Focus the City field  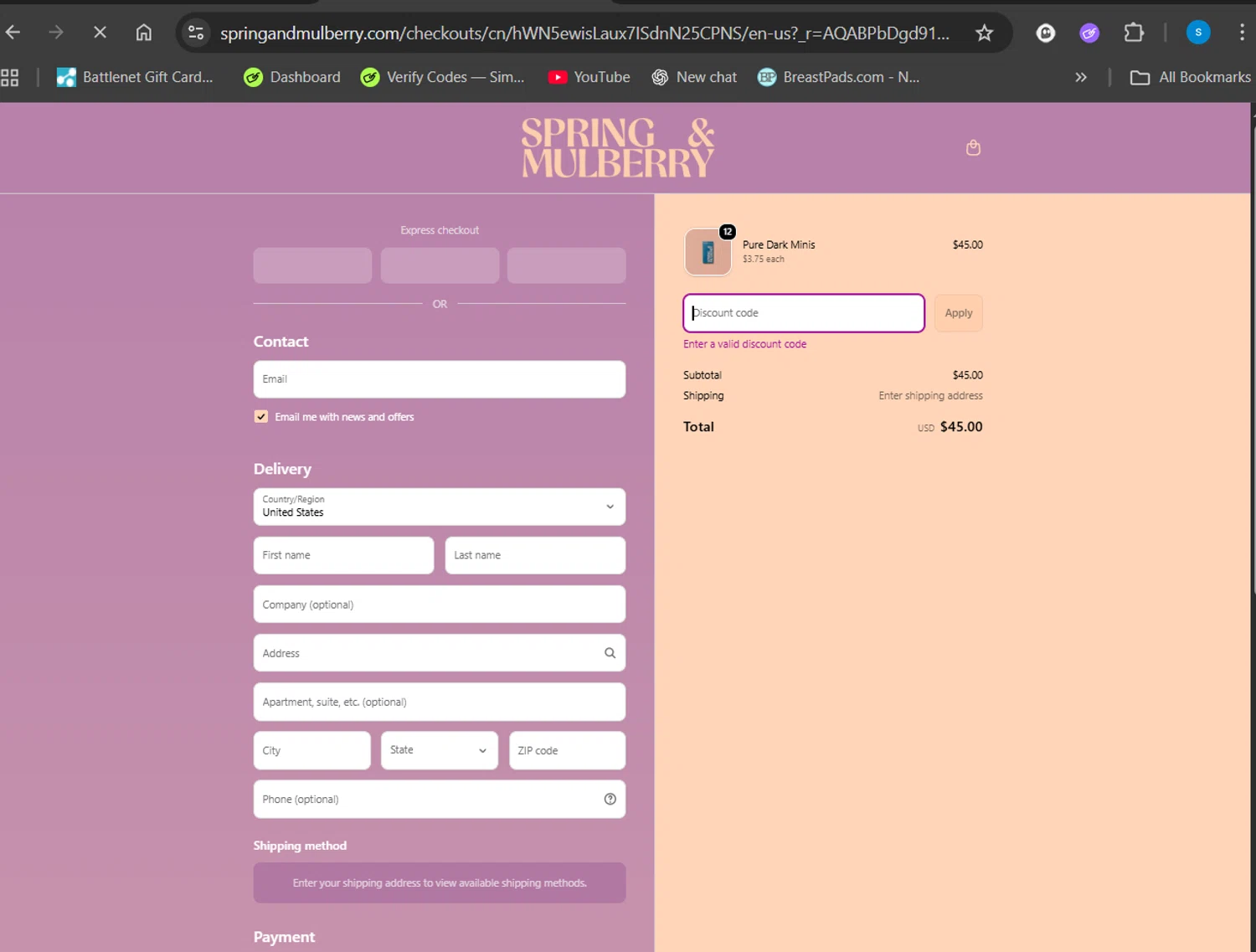(311, 750)
